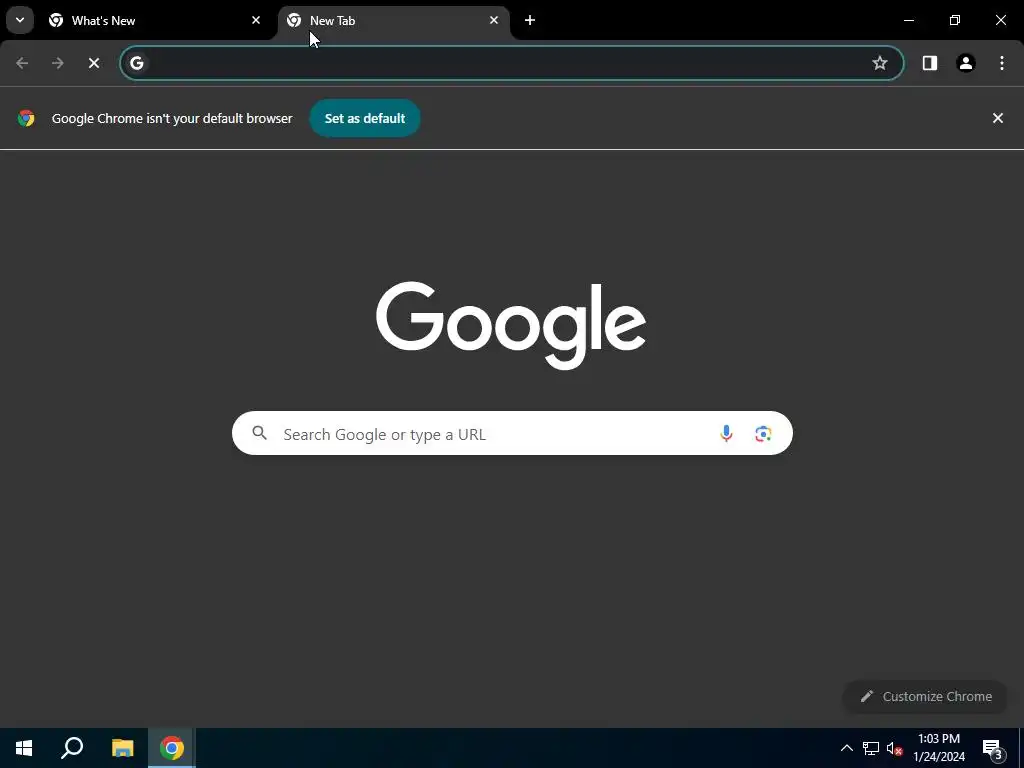Open the tab search dropdown arrow

pyautogui.click(x=20, y=20)
